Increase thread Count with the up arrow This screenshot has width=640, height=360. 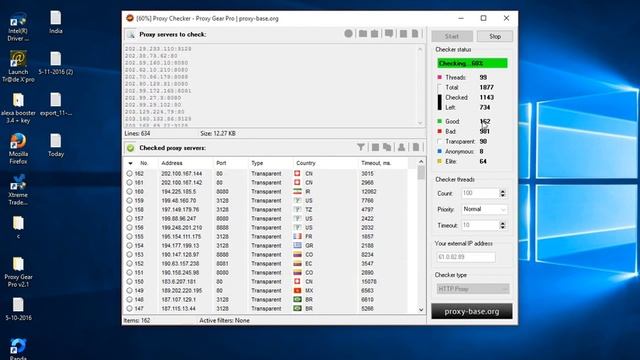[502, 191]
